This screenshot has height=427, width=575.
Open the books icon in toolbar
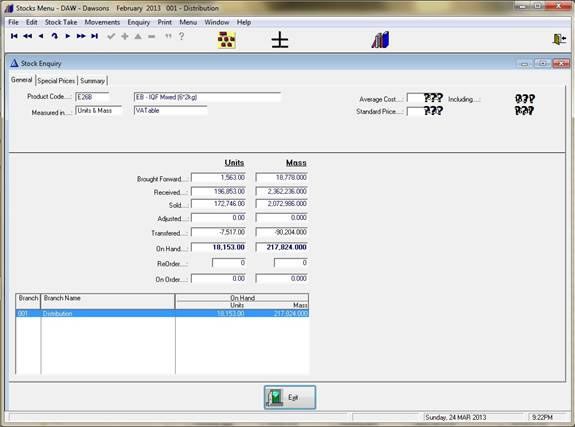coord(381,40)
